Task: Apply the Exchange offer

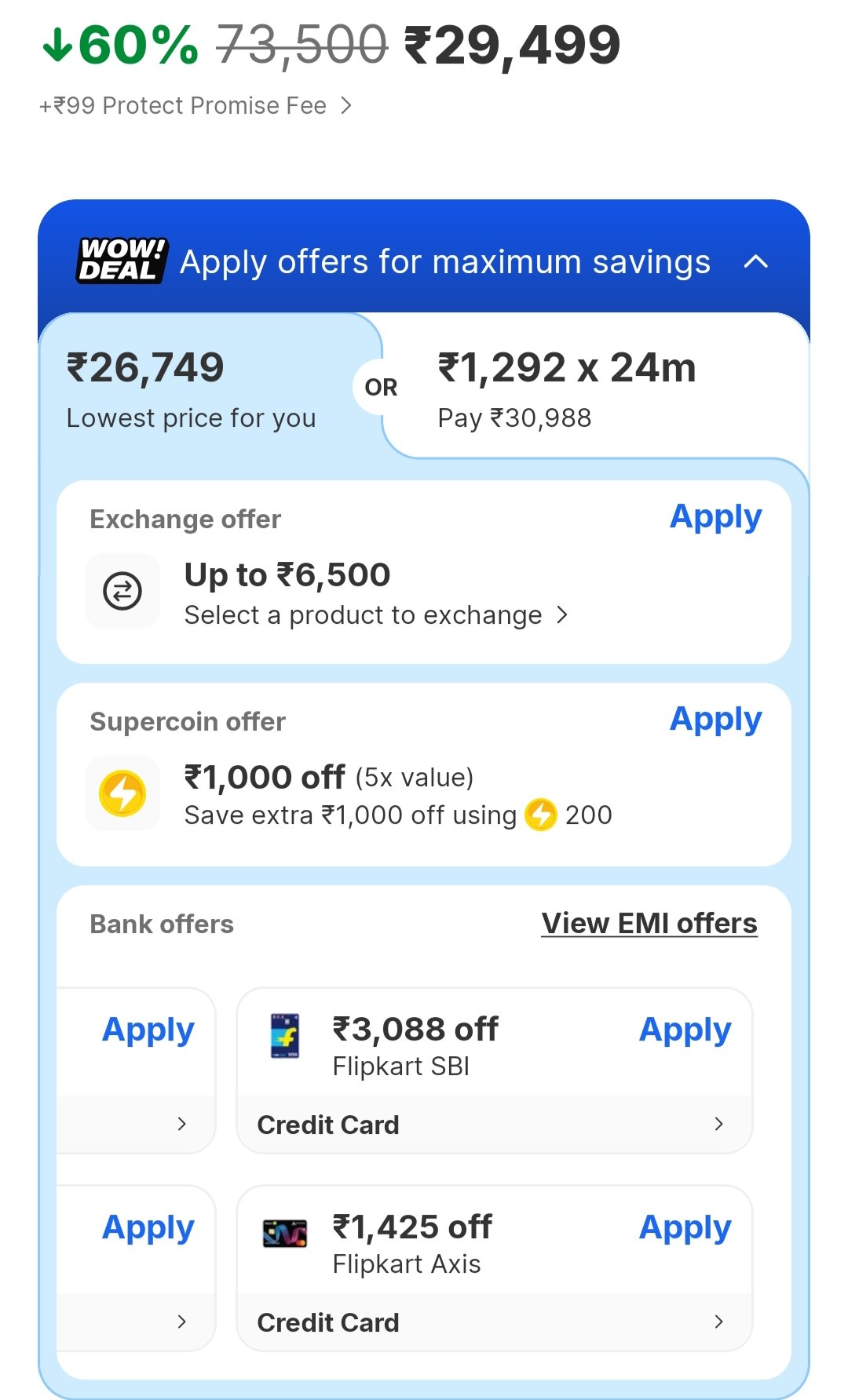Action: tap(715, 517)
